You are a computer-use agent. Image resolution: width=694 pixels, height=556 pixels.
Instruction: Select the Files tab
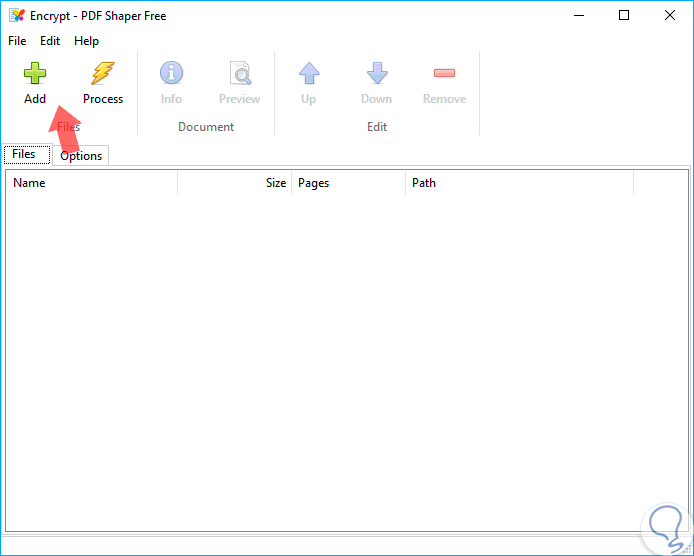27,154
